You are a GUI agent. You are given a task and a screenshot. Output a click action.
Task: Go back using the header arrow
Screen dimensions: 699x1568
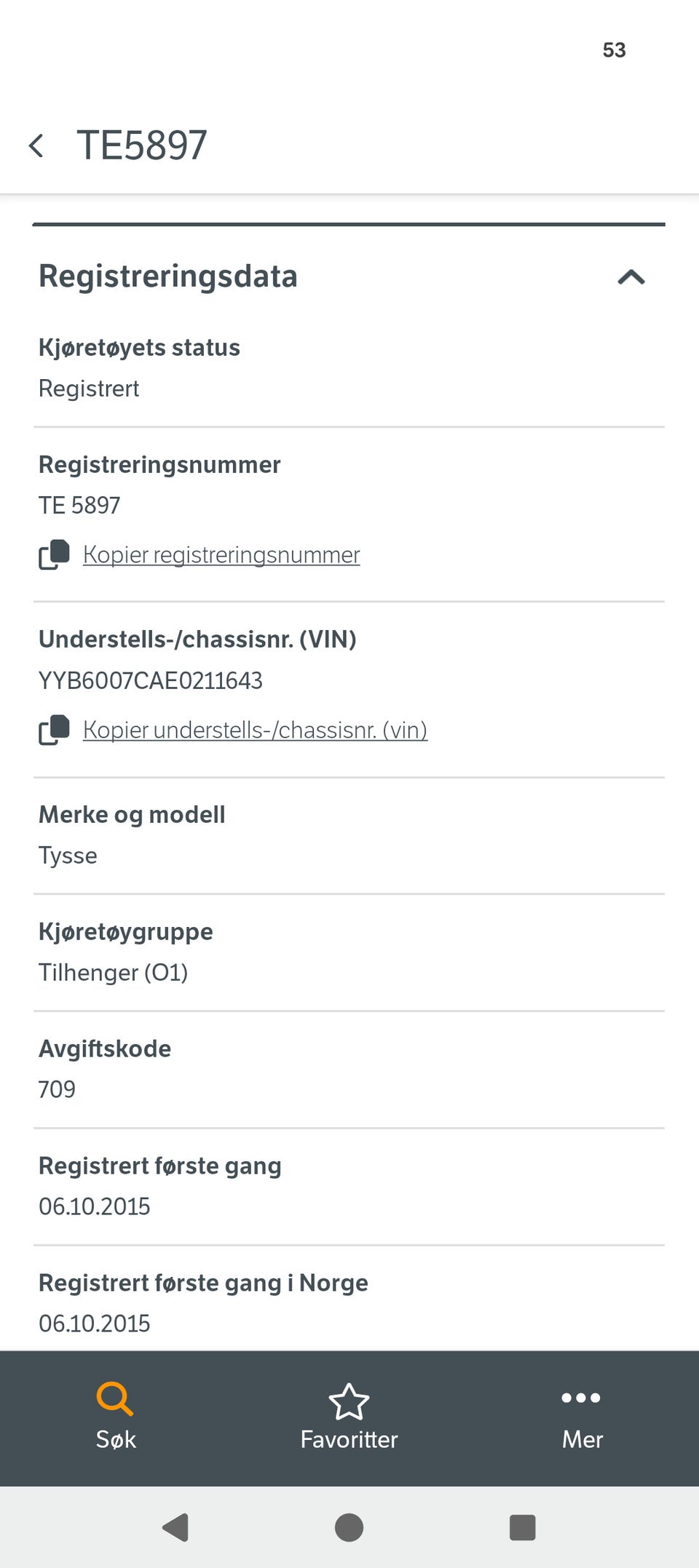(36, 146)
